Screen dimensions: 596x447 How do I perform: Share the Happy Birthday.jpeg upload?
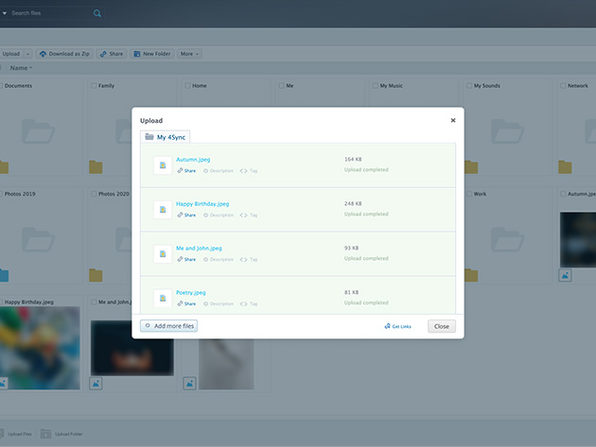[186, 215]
